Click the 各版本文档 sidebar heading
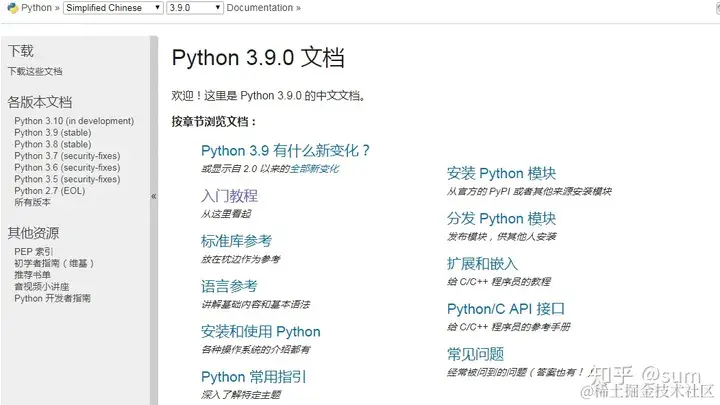The width and height of the screenshot is (720, 405). (x=40, y=102)
